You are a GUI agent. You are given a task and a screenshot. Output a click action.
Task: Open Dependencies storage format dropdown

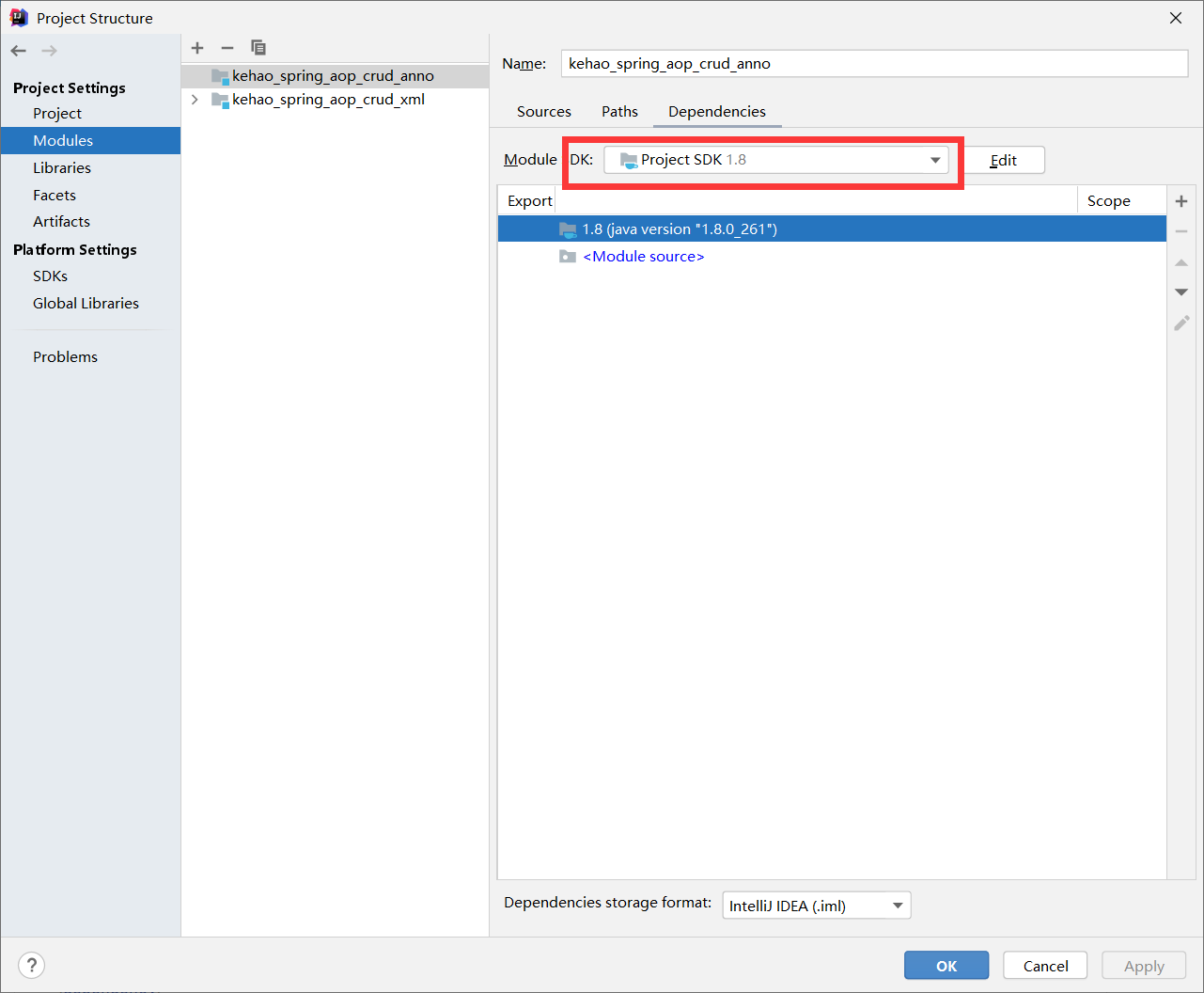(817, 906)
